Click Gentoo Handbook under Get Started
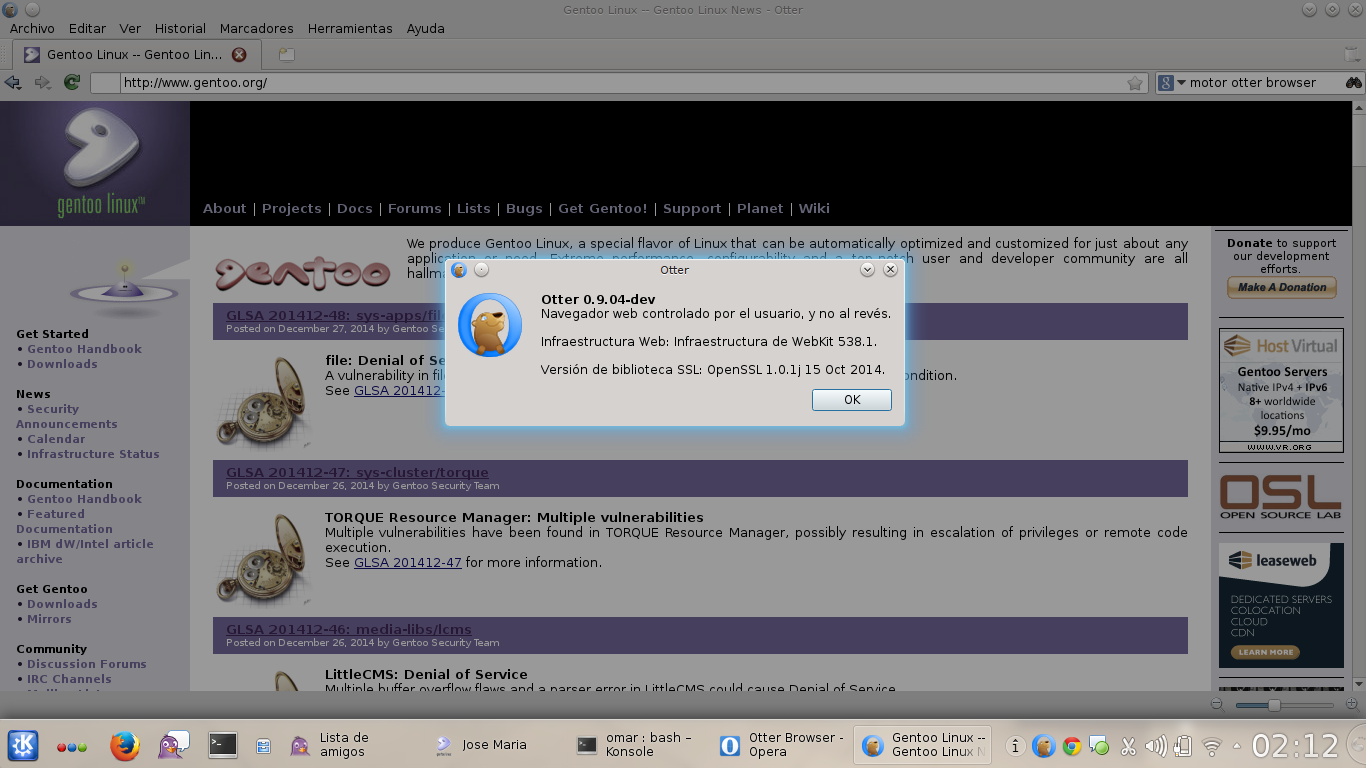This screenshot has height=768, width=1366. click(x=84, y=349)
